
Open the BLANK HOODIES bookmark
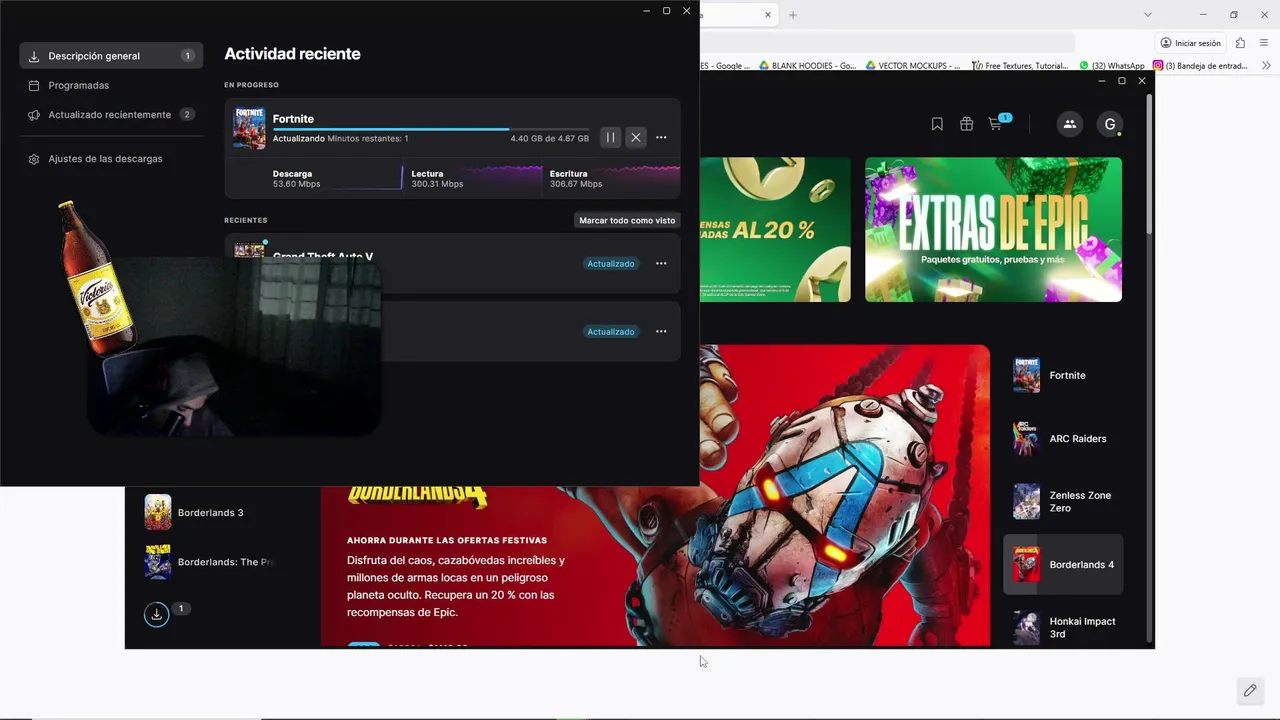point(808,66)
